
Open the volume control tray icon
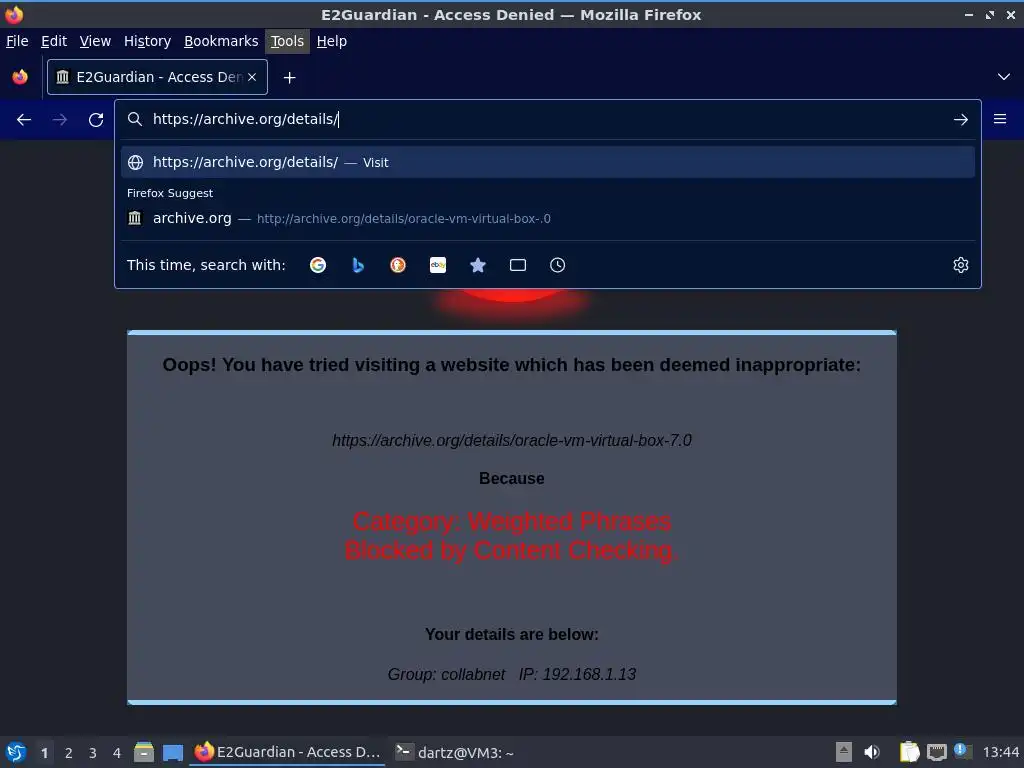(x=872, y=752)
